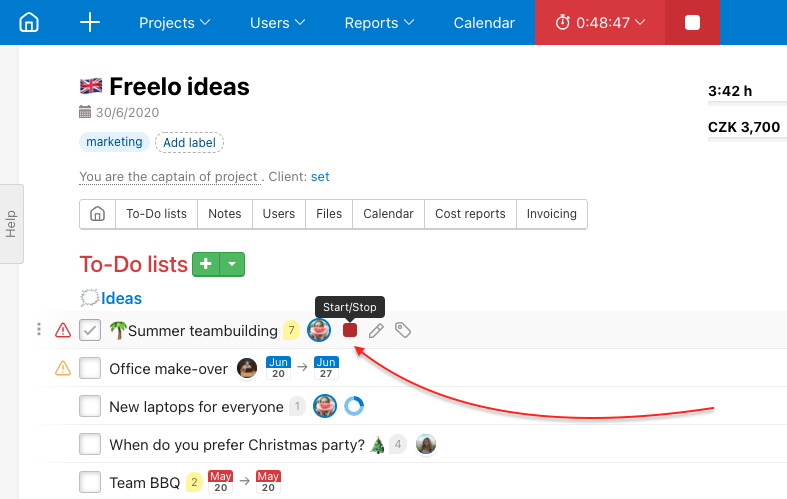Viewport: 787px width, 499px height.
Task: Check the Team BBQ checkbox
Action: point(90,482)
